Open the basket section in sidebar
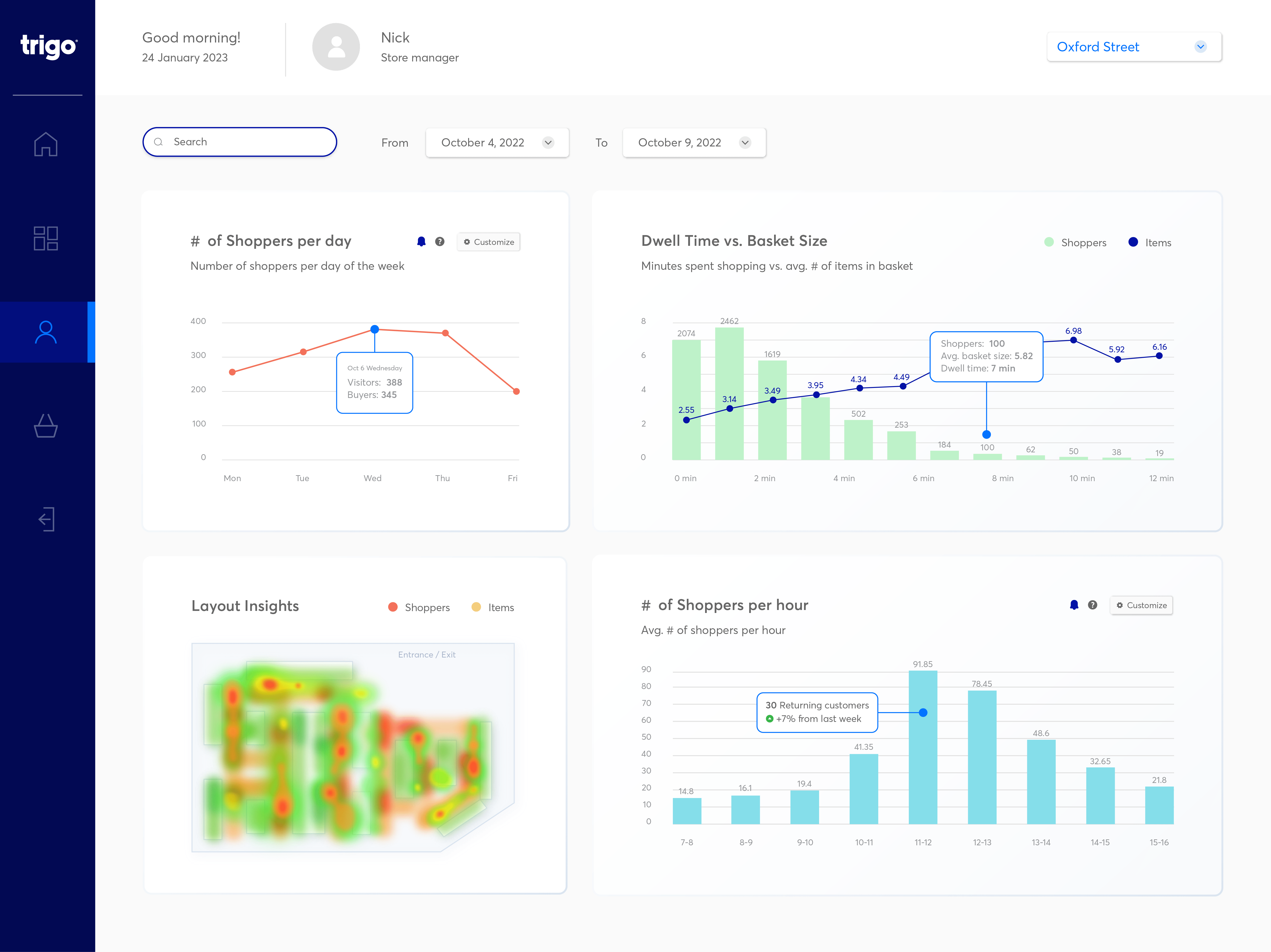The image size is (1271, 952). [x=46, y=426]
